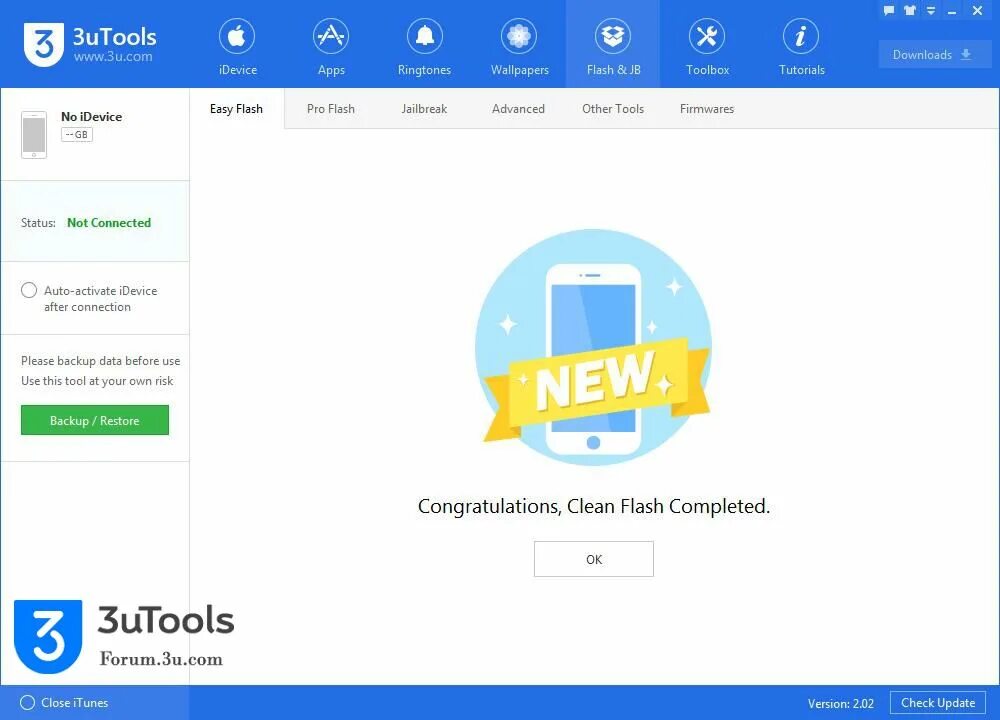Viewport: 1000px width, 720px height.
Task: Click the Version: 2.02 status text
Action: [x=841, y=703]
